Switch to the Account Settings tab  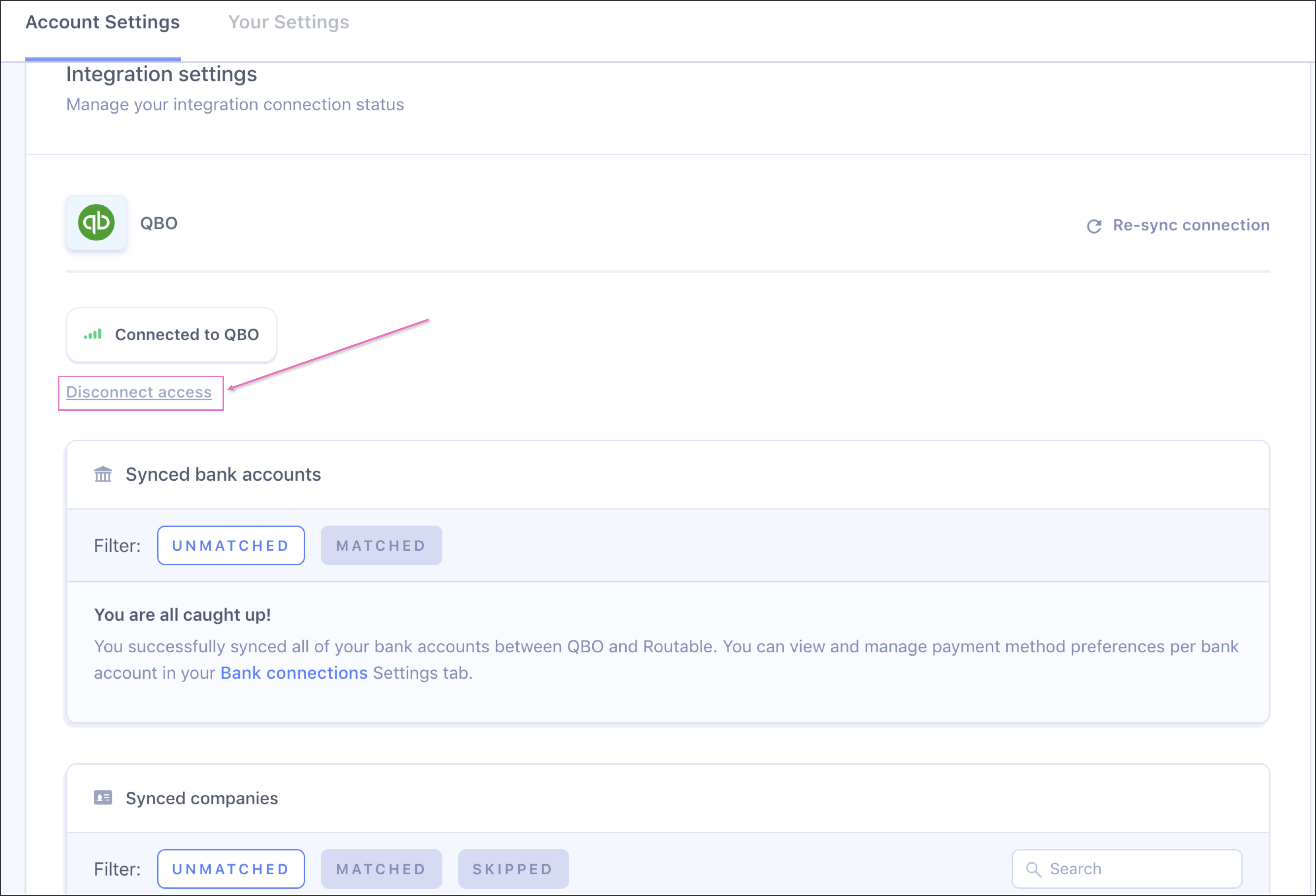(102, 23)
